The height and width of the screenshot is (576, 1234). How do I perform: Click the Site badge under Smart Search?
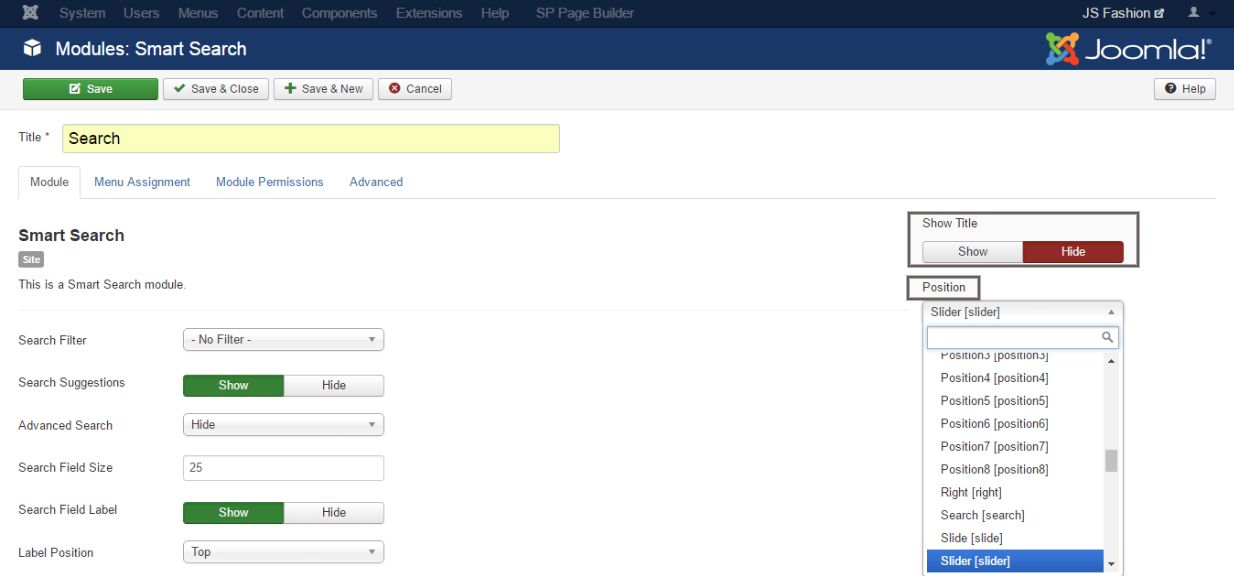tap(31, 260)
